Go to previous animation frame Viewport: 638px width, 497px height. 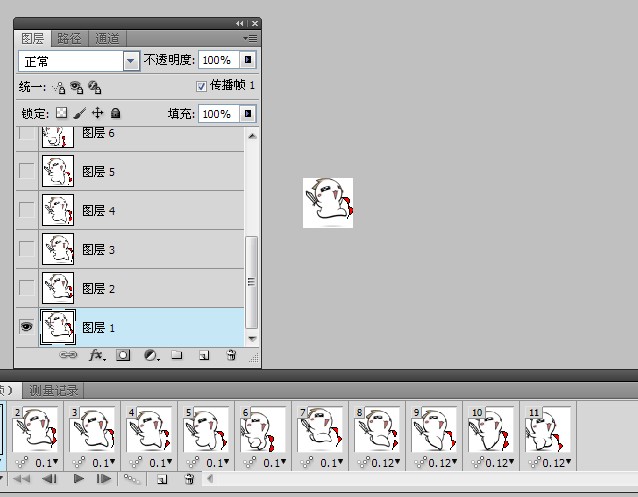coord(50,479)
